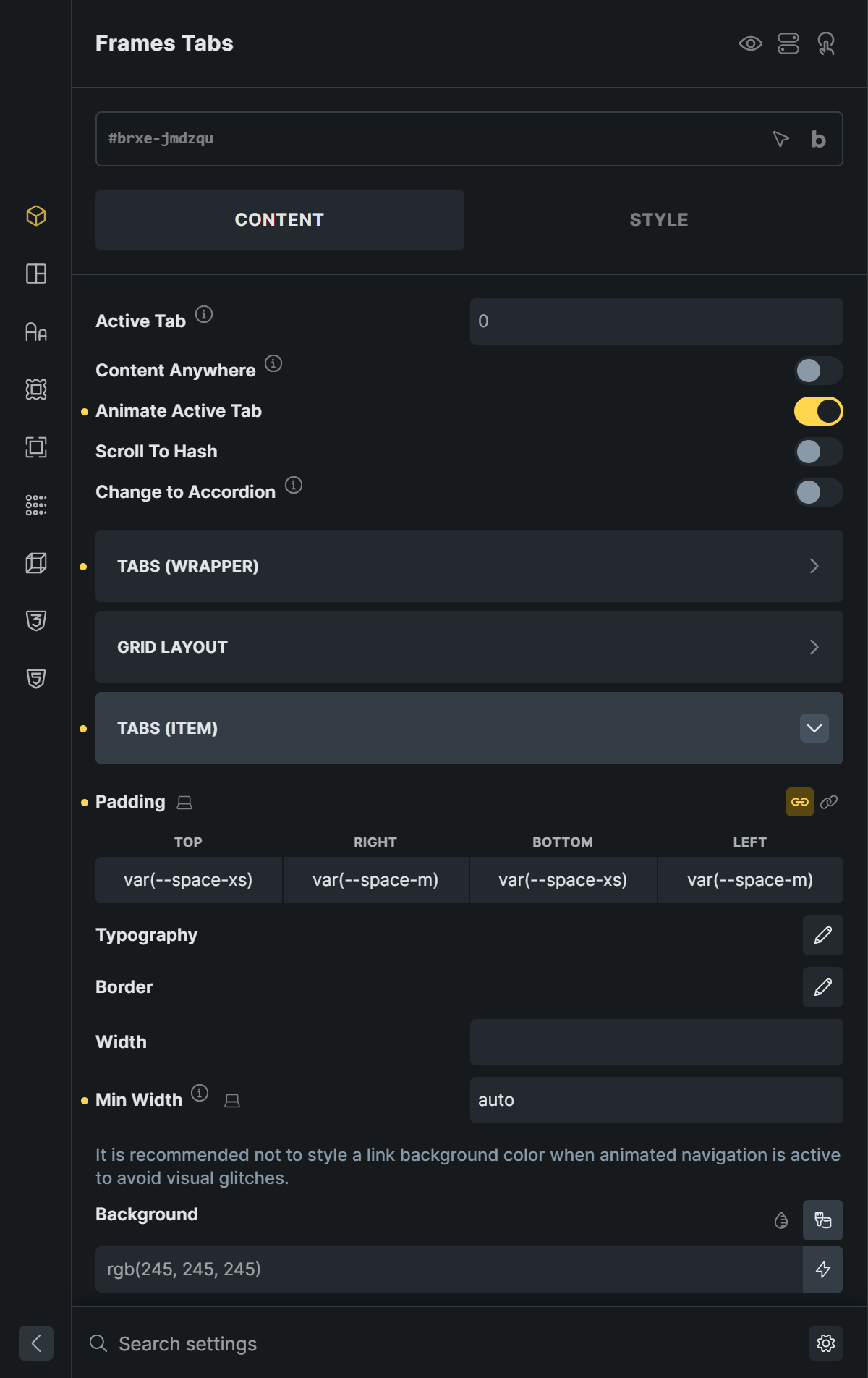Open the conditions toggle-stack icon in header
The height and width of the screenshot is (1378, 868).
tap(788, 43)
